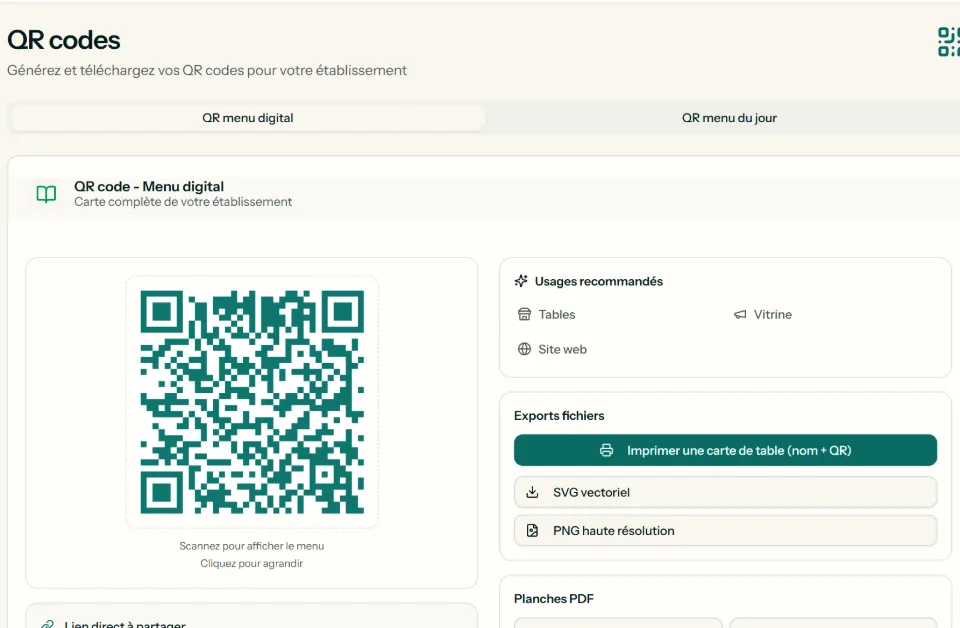The height and width of the screenshot is (628, 960).
Task: Click 'Scannez pour afficher le menu' caption
Action: (252, 546)
